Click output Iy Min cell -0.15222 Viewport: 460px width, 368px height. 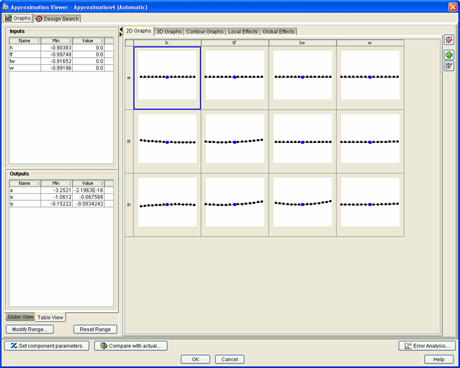point(56,204)
